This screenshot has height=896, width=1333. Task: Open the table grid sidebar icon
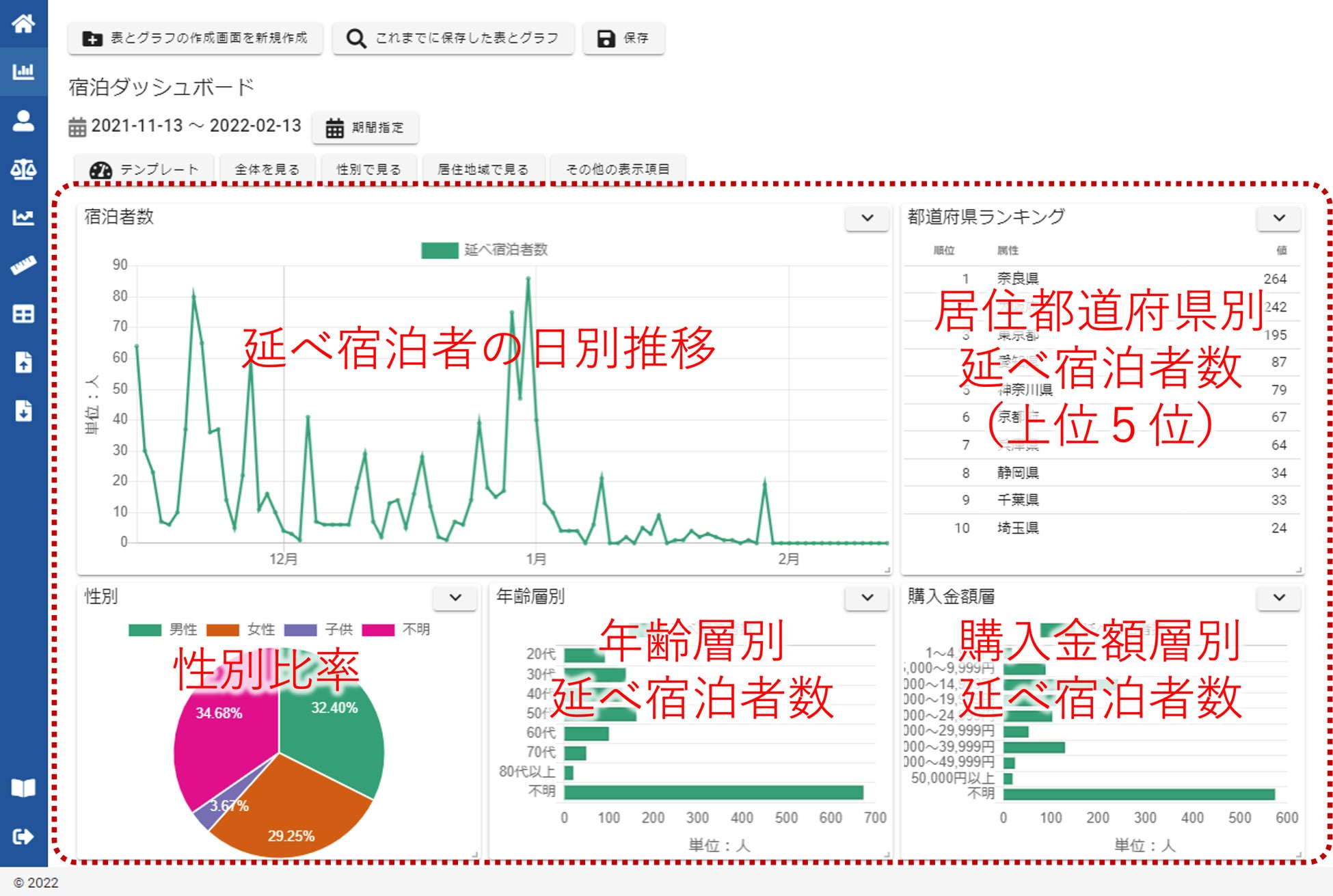23,314
